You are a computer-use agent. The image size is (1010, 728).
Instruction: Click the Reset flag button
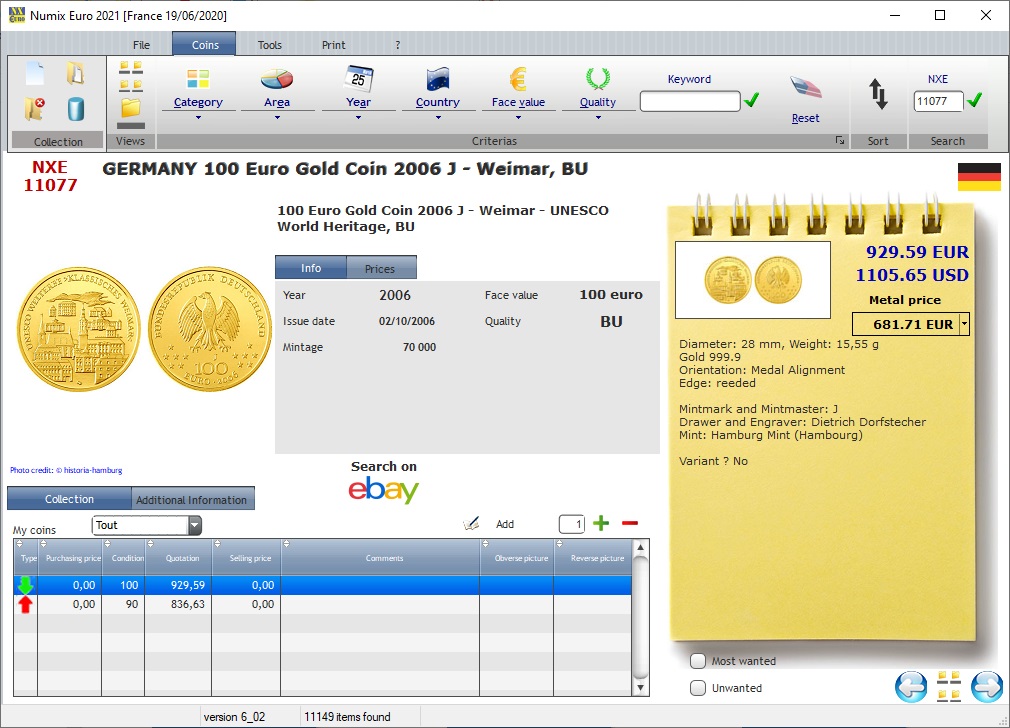(x=805, y=90)
